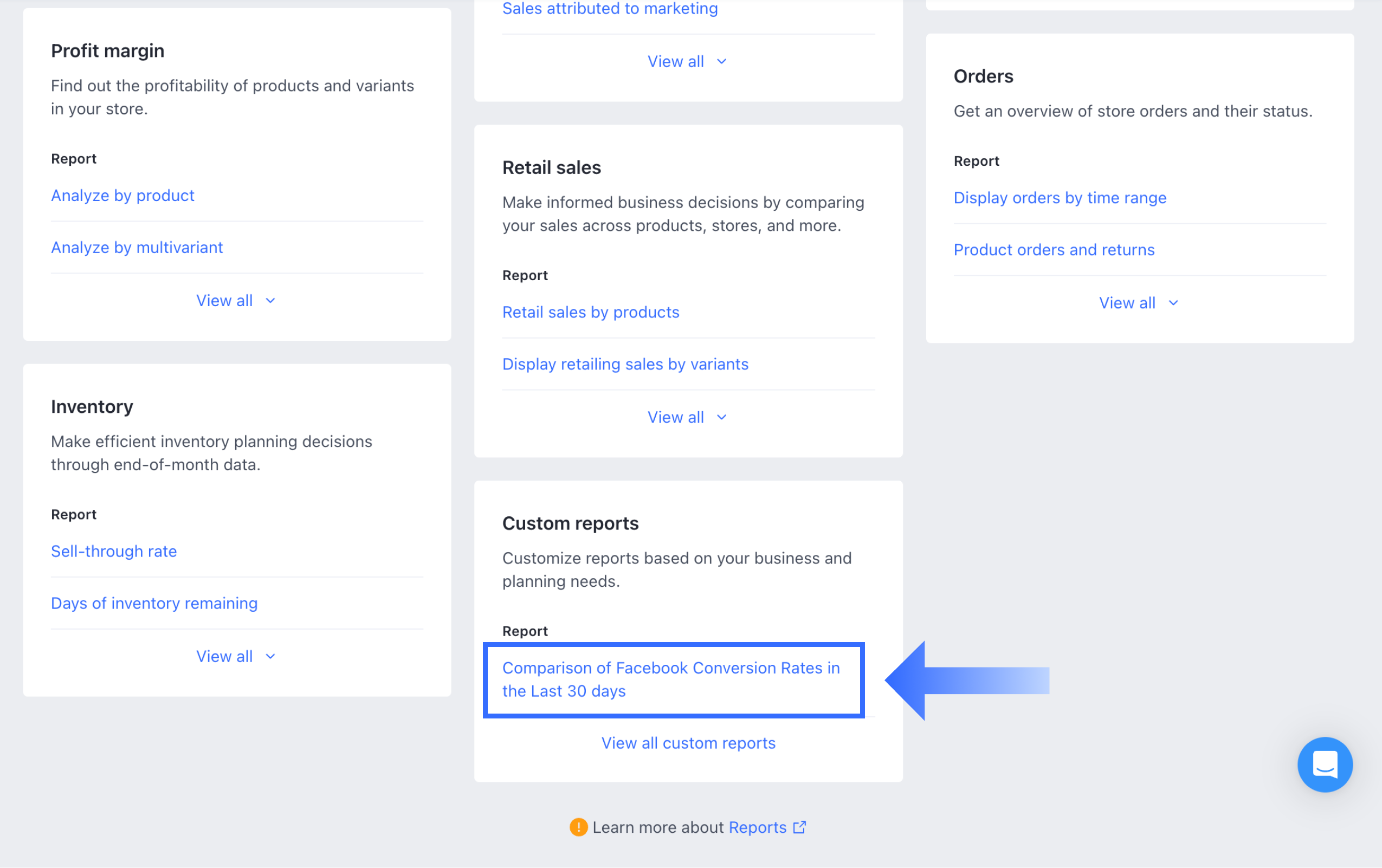Open Analyze by multivariant report
Viewport: 1382px width, 868px height.
[137, 247]
